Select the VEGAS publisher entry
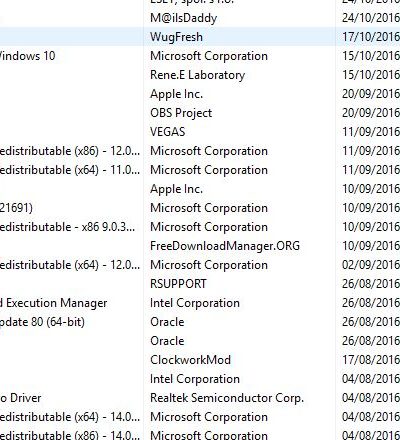The width and height of the screenshot is (400, 440). pos(168,132)
